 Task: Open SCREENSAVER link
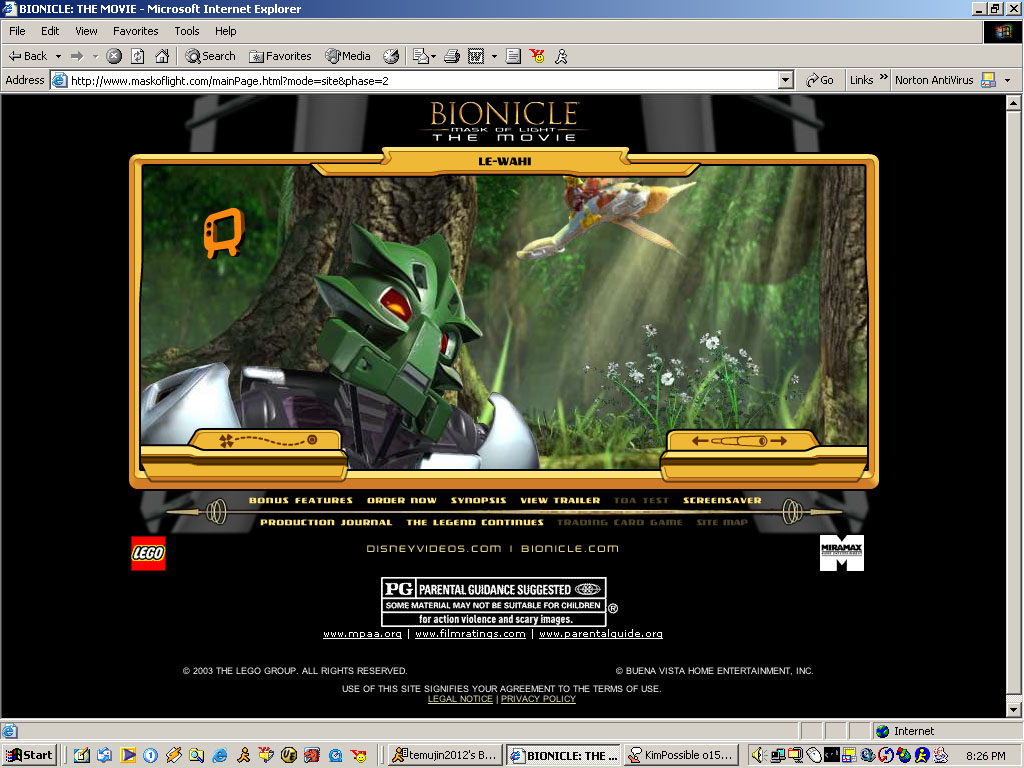coord(722,500)
